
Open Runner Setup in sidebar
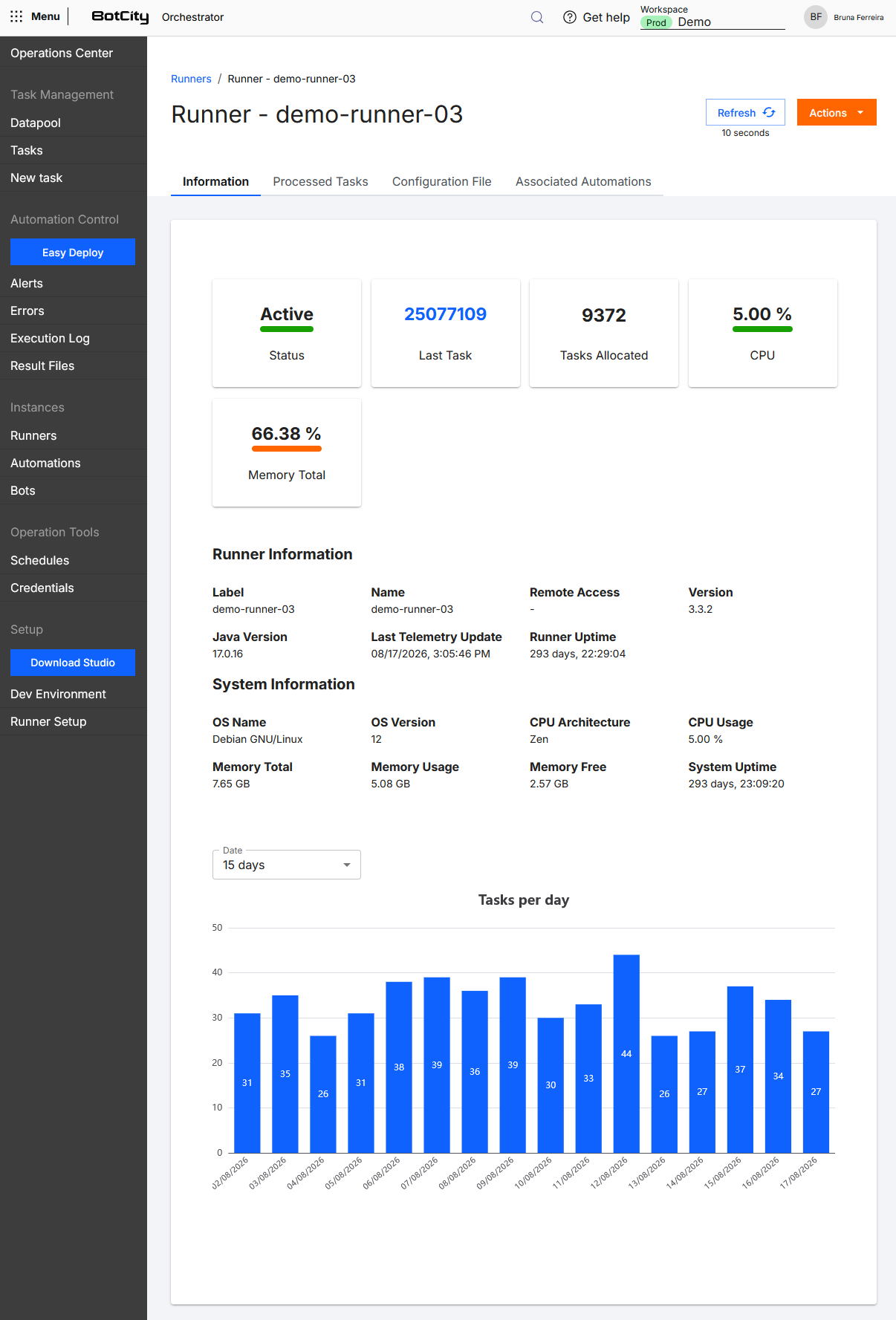(x=74, y=721)
